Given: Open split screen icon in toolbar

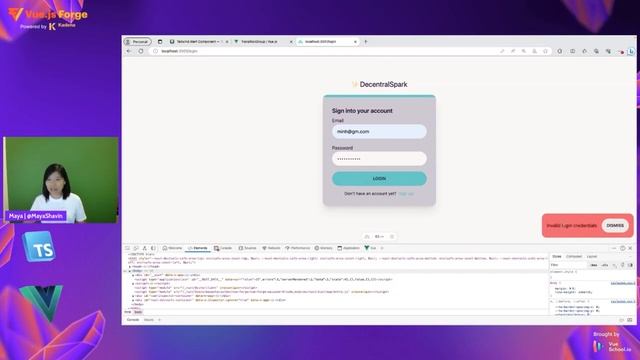Looking at the screenshot, I should point(573,51).
